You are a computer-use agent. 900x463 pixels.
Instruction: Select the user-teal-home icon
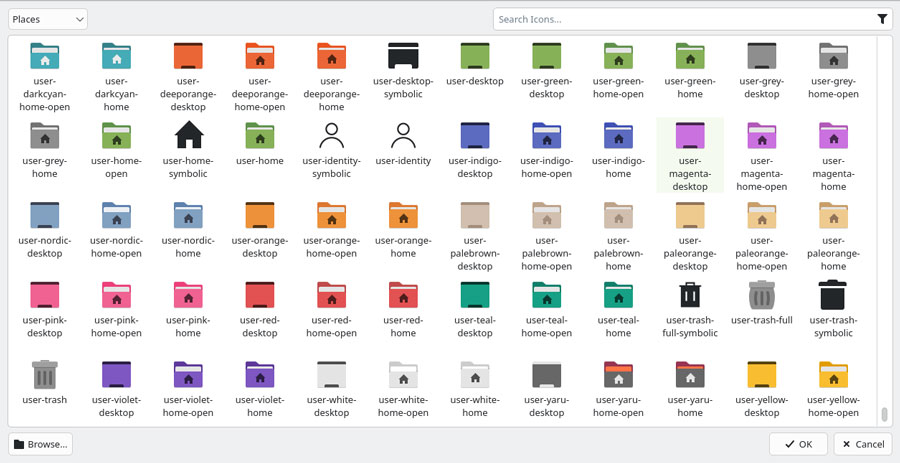coord(618,295)
